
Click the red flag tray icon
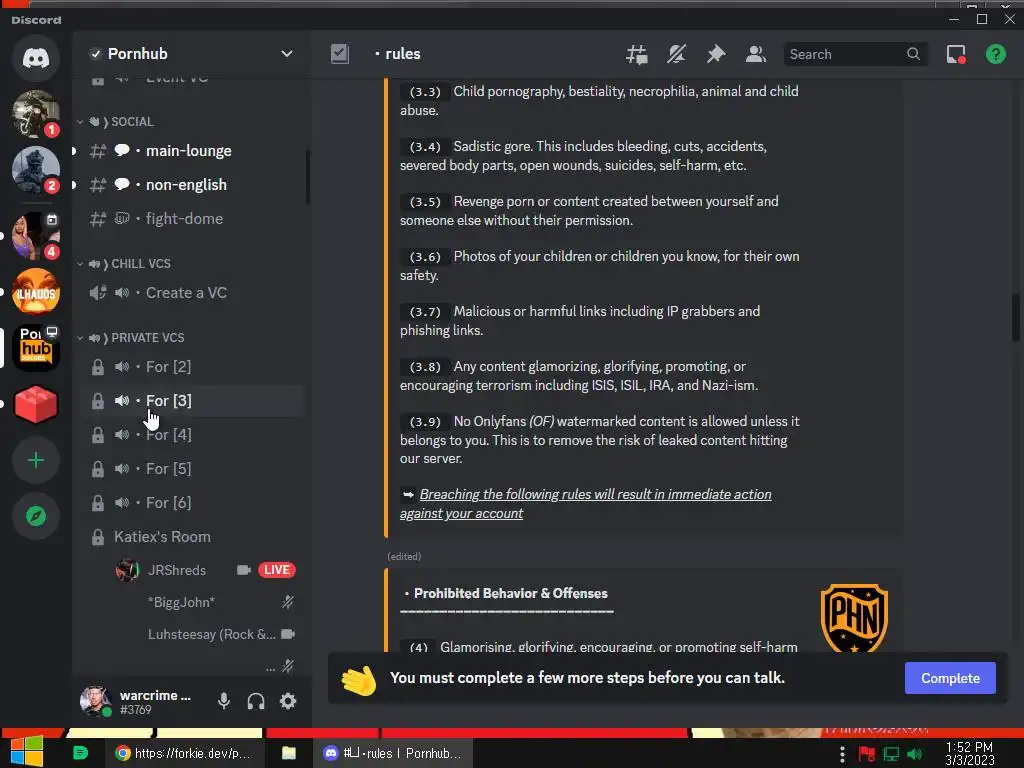[x=867, y=754]
